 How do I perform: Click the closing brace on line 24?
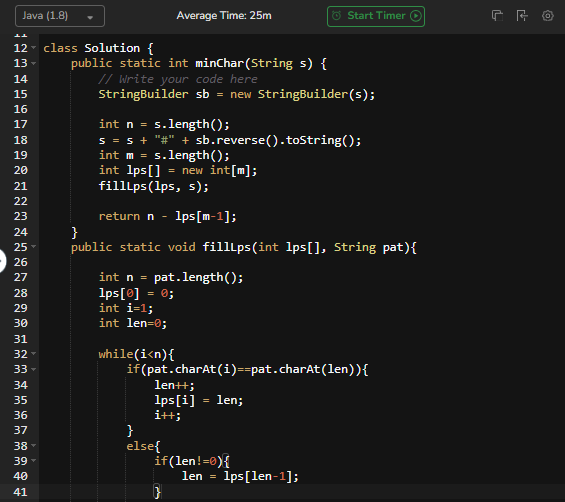pos(74,232)
